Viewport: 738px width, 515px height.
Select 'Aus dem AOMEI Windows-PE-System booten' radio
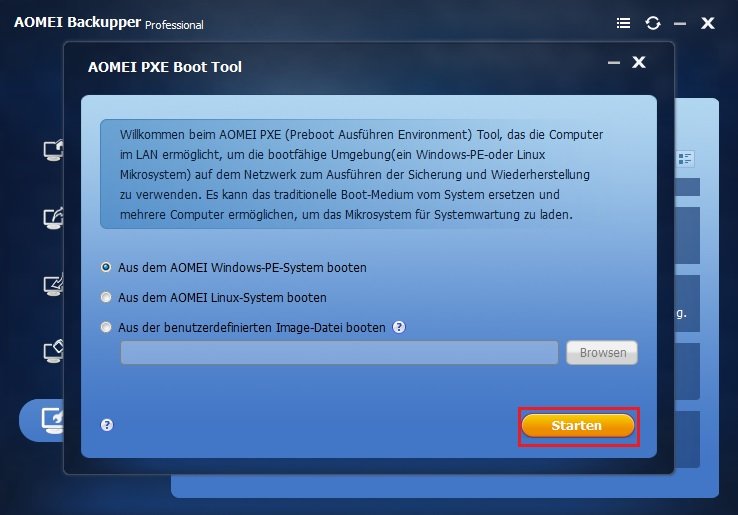coord(106,267)
